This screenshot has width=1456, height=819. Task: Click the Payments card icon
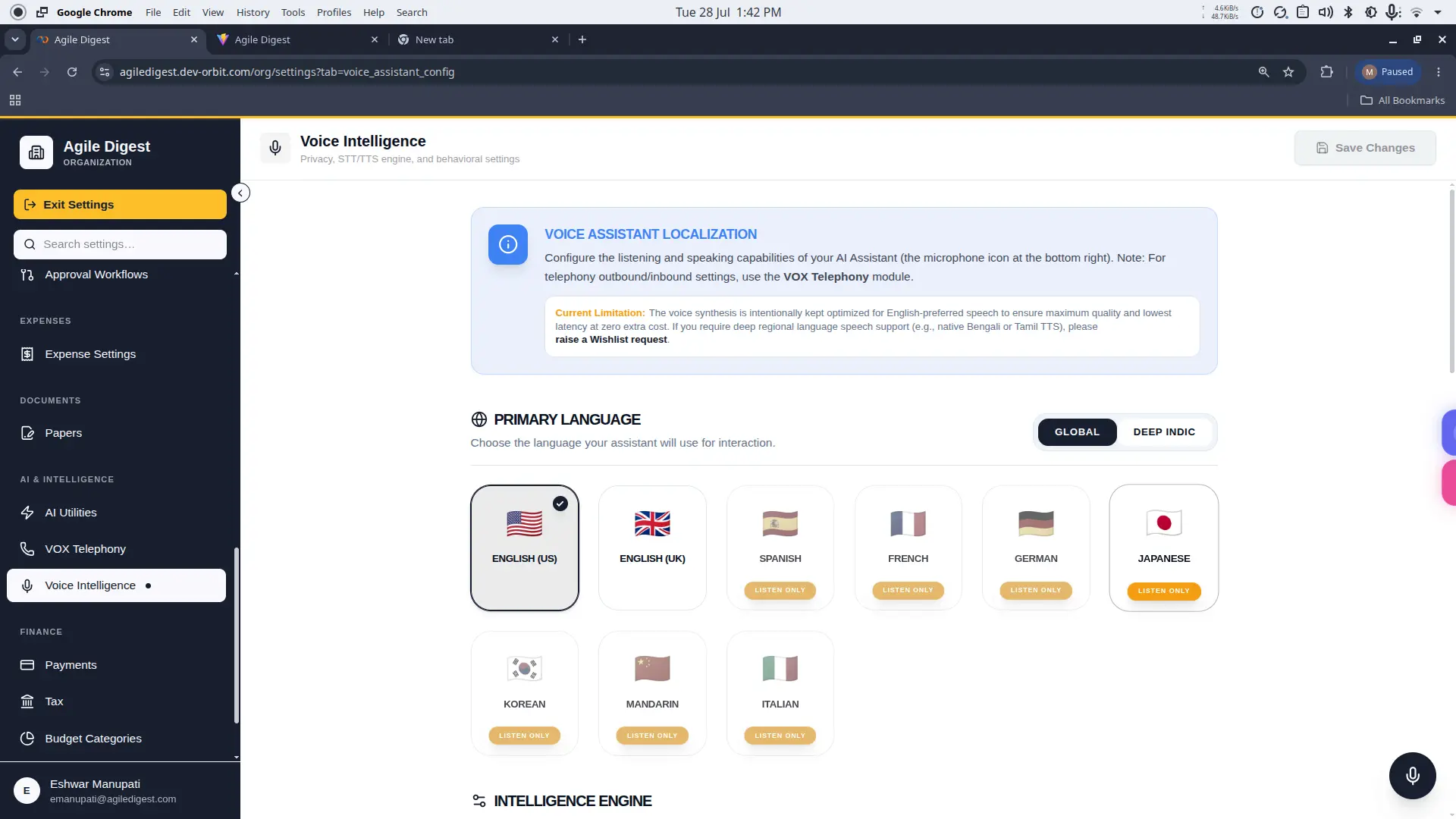tap(27, 665)
